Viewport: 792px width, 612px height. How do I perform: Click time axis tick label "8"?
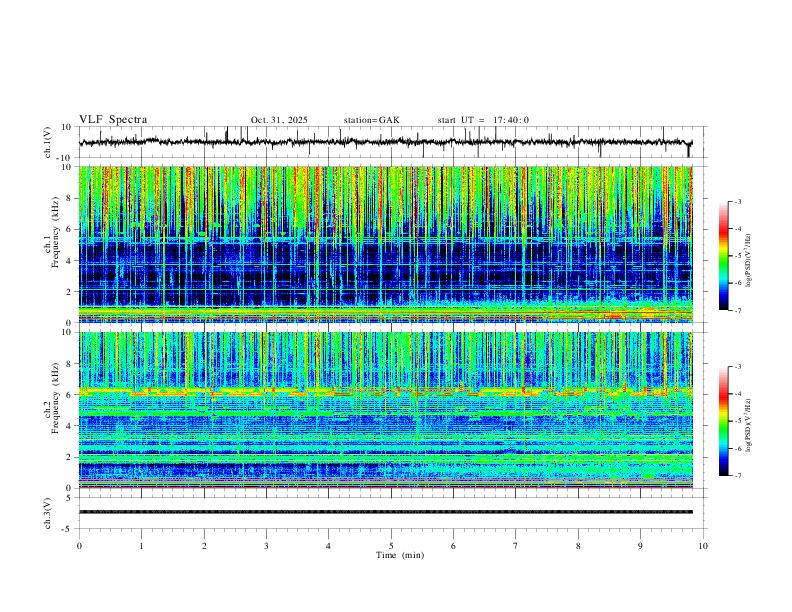(578, 546)
